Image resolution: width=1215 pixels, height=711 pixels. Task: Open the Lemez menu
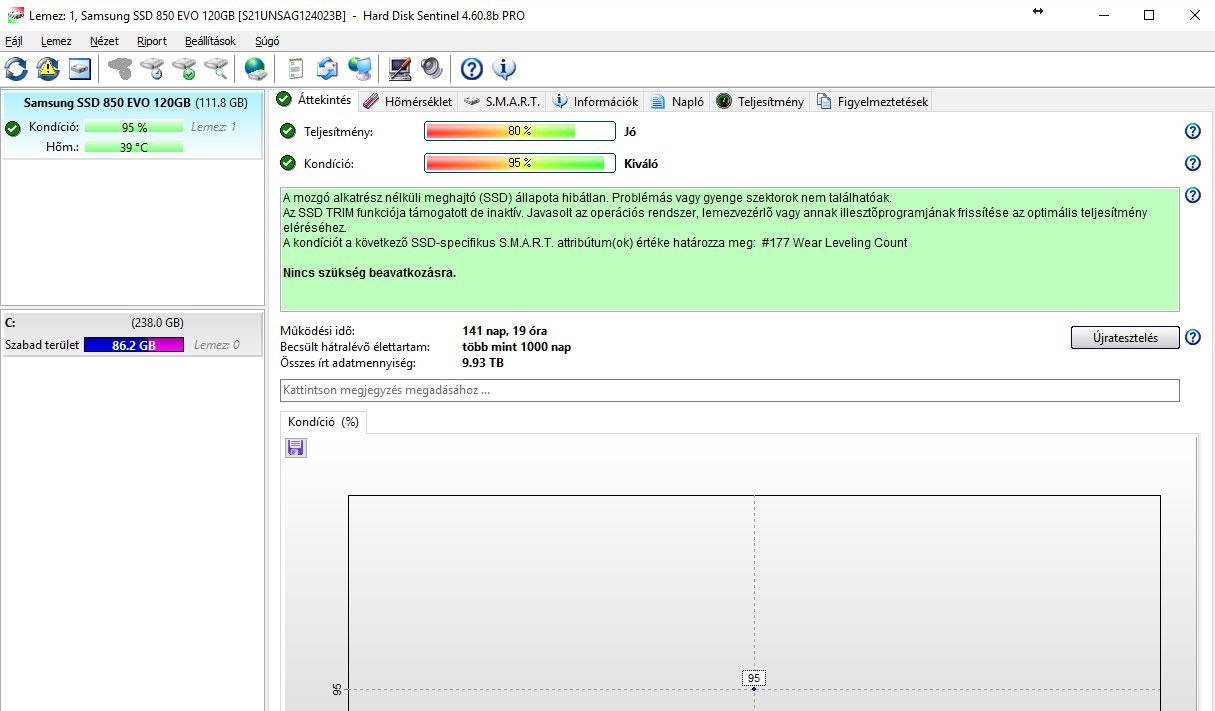coord(56,41)
